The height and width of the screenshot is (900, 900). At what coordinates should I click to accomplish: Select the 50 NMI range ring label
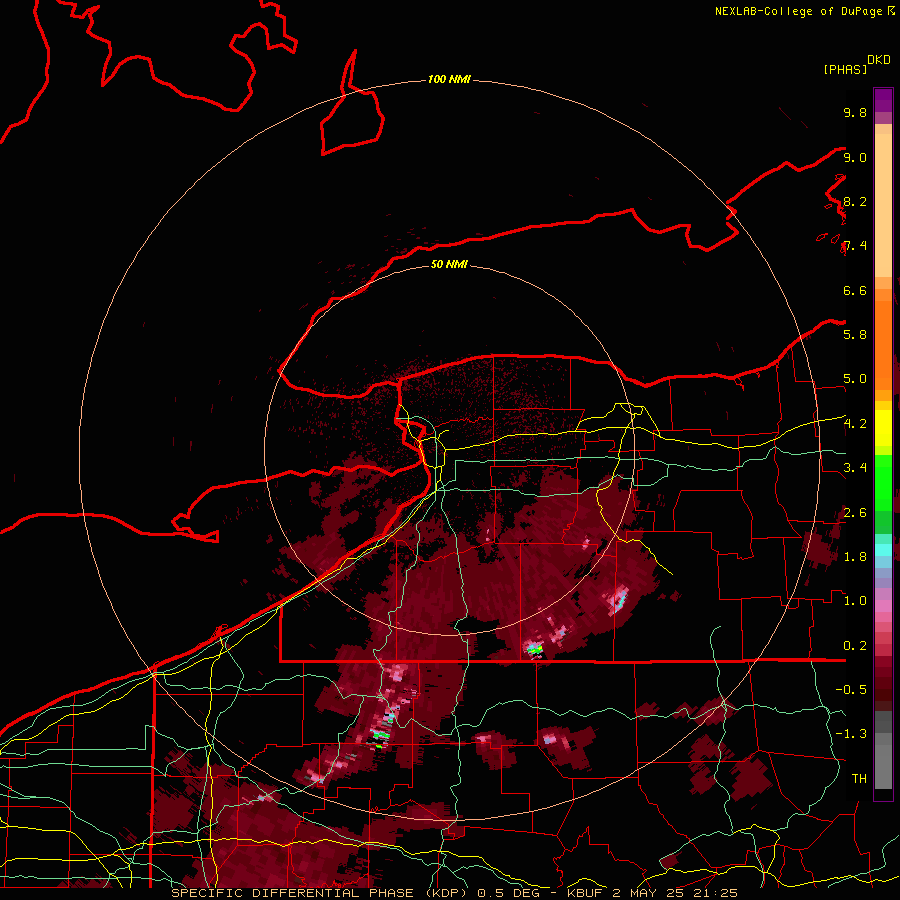[449, 264]
